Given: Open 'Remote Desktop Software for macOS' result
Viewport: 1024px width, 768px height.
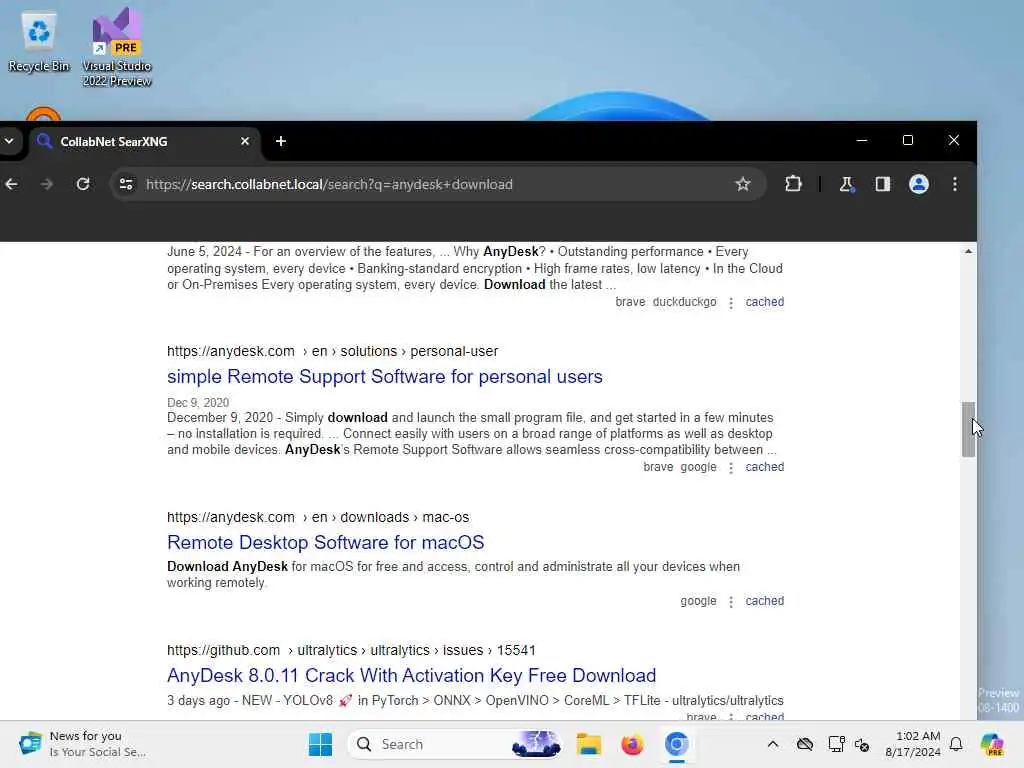Looking at the screenshot, I should (x=325, y=543).
